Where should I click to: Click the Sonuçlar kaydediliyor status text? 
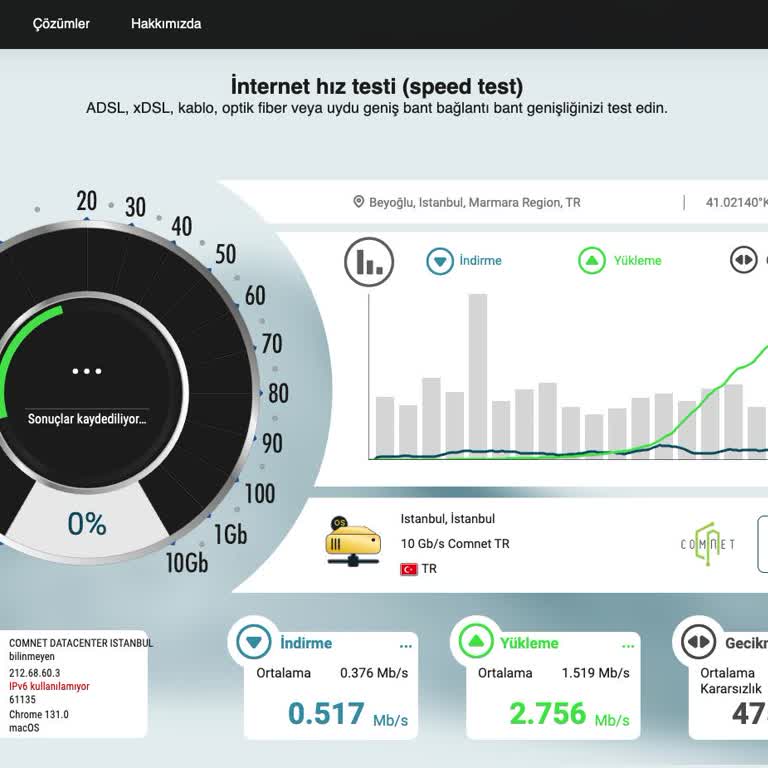point(87,419)
